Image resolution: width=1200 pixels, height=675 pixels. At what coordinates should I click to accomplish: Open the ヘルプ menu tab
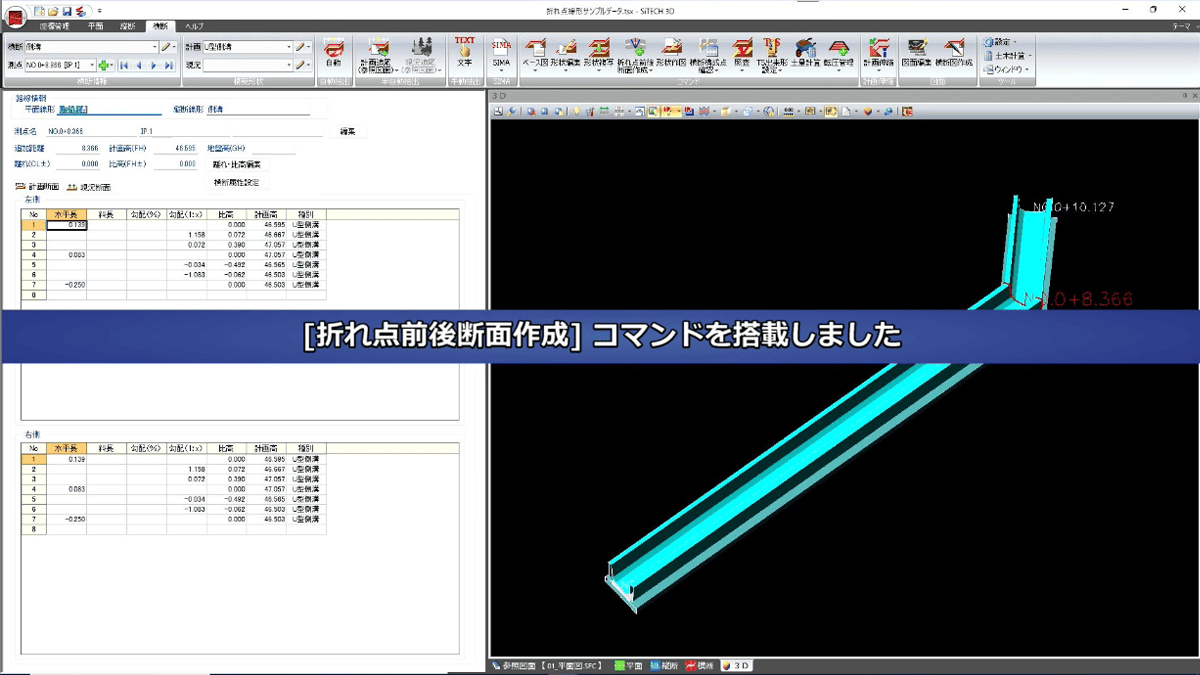tap(193, 27)
